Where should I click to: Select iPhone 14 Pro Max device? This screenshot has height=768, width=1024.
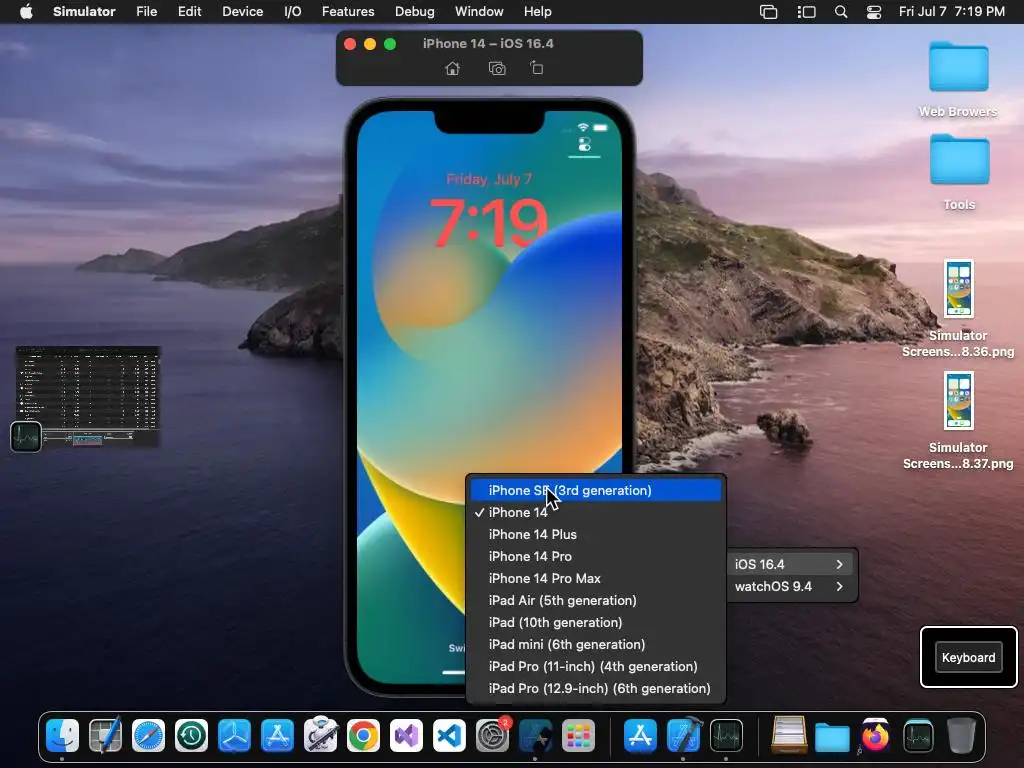tap(596, 579)
